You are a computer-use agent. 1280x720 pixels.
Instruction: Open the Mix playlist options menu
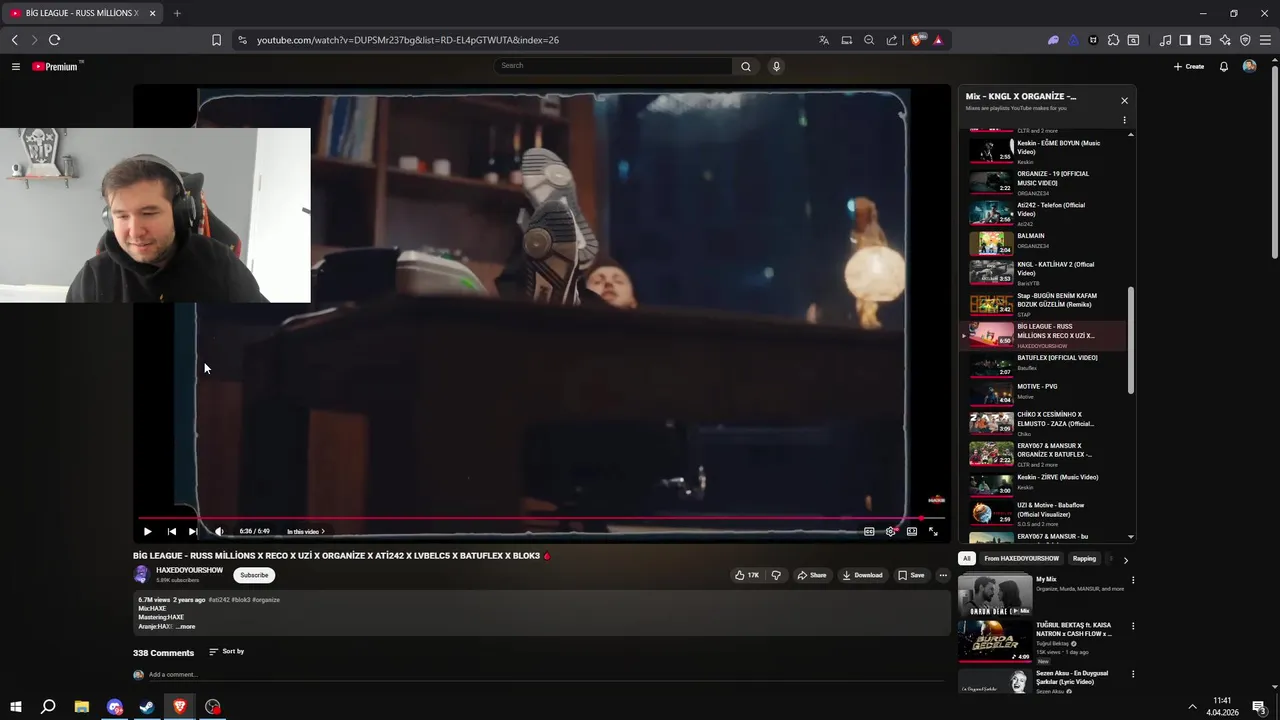1124,120
